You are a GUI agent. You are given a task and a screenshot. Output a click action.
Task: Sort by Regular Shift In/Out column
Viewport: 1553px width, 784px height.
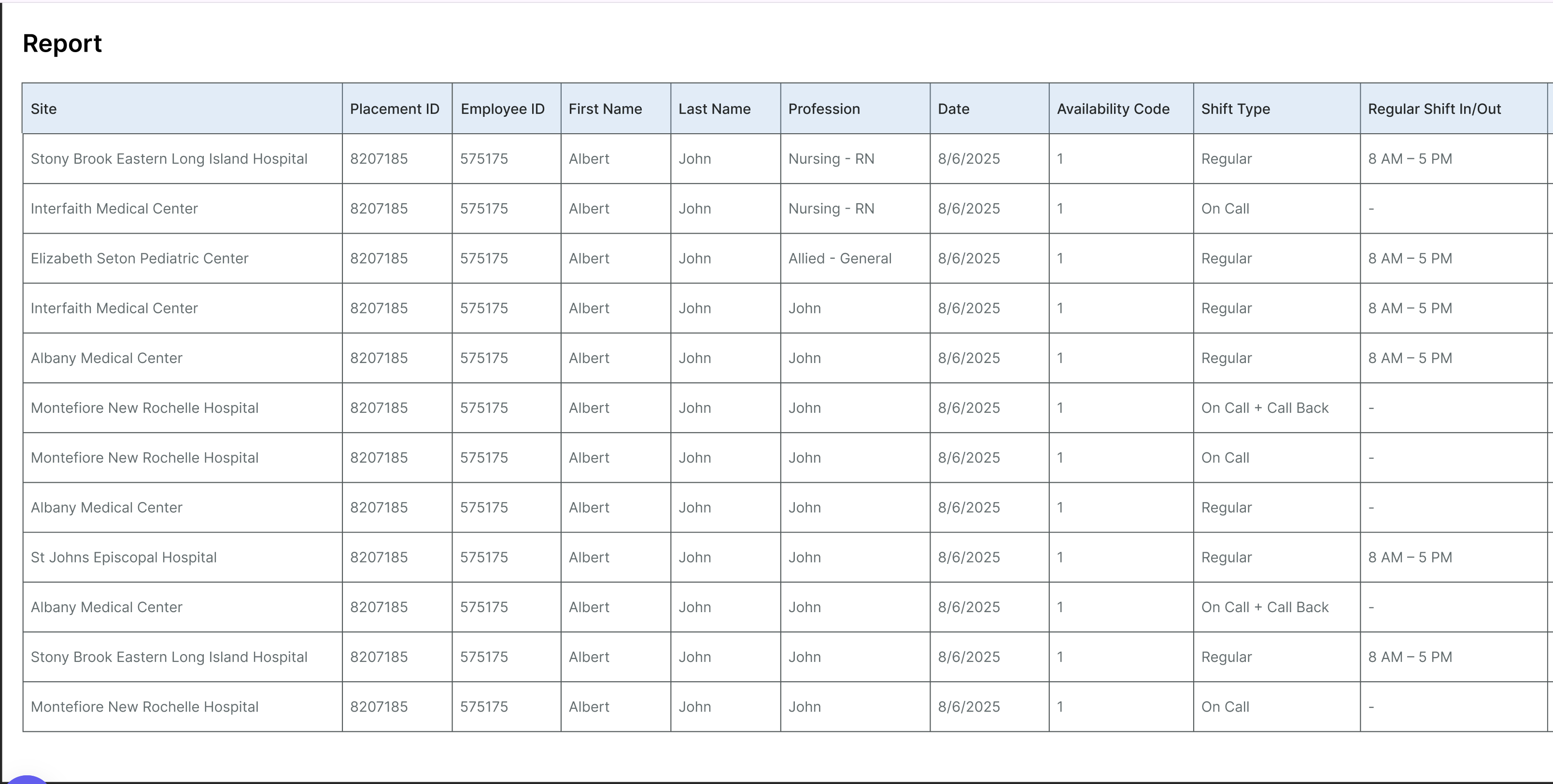(x=1434, y=109)
